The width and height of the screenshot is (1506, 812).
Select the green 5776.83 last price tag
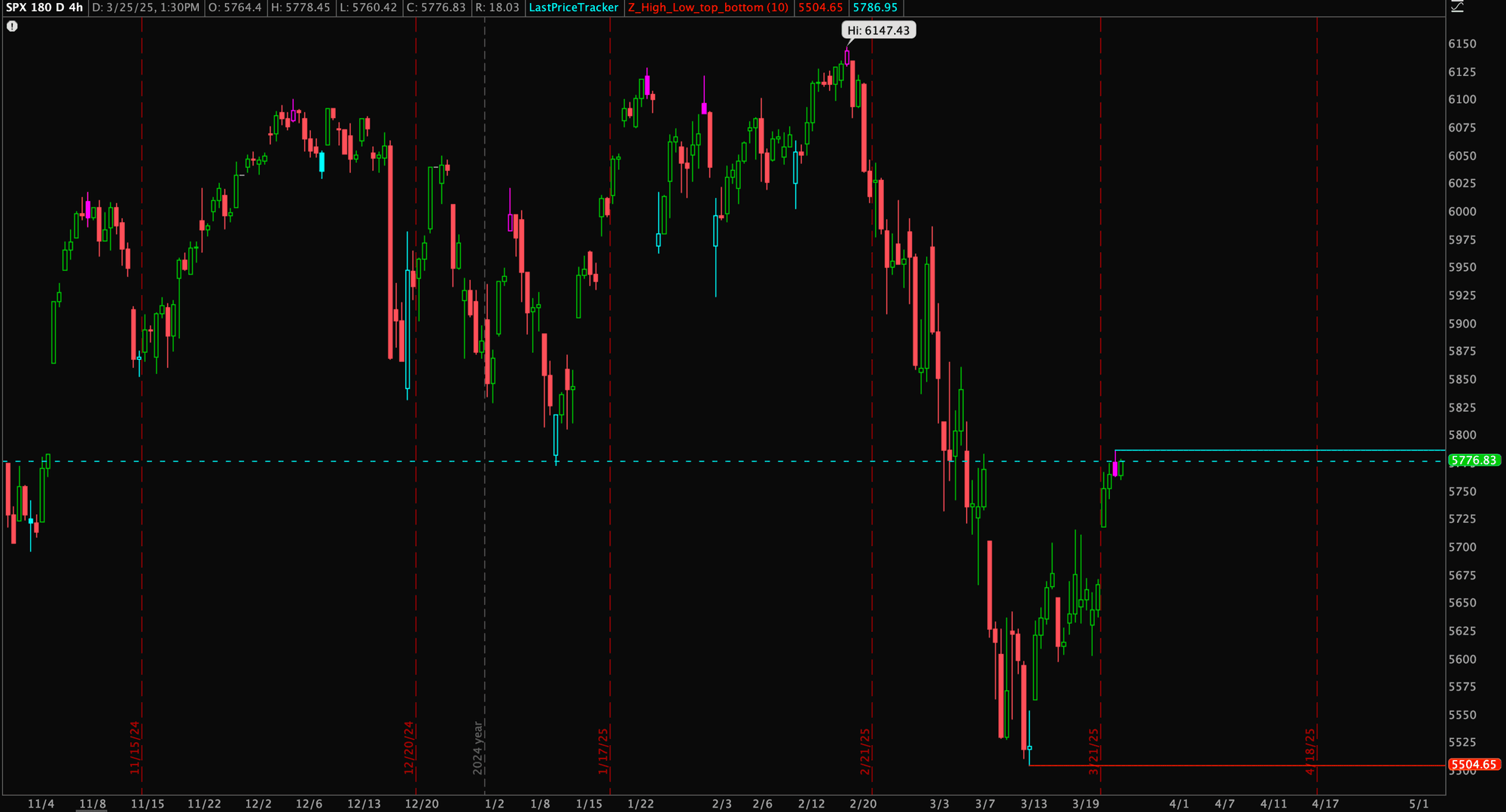(x=1474, y=461)
